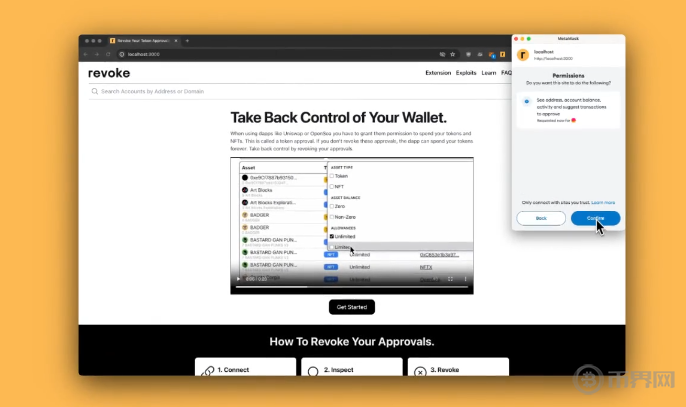The width and height of the screenshot is (686, 407).
Task: Focus the Search Accounts by Address field
Action: (300, 91)
